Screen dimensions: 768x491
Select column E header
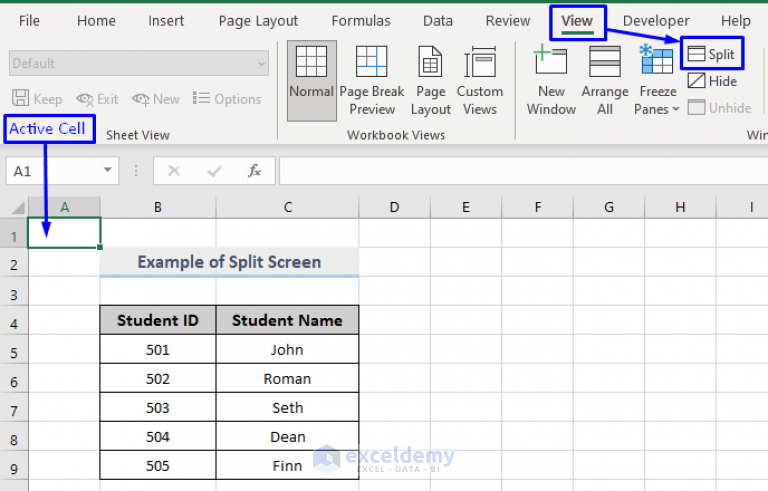coord(466,207)
